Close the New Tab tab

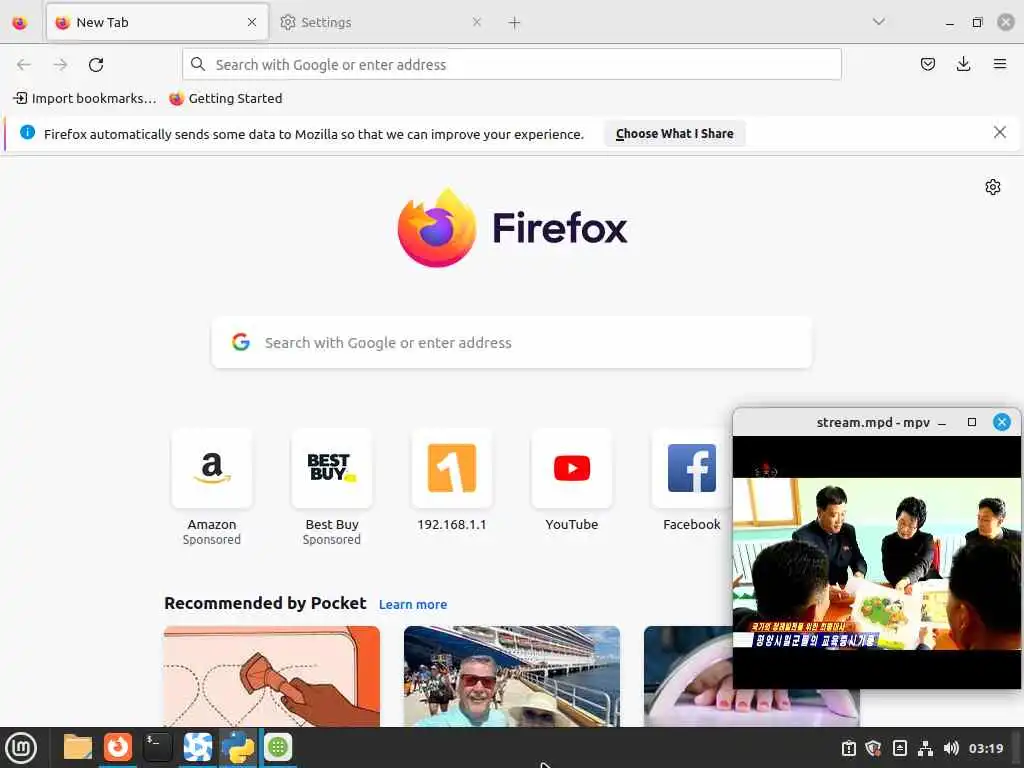pyautogui.click(x=252, y=22)
